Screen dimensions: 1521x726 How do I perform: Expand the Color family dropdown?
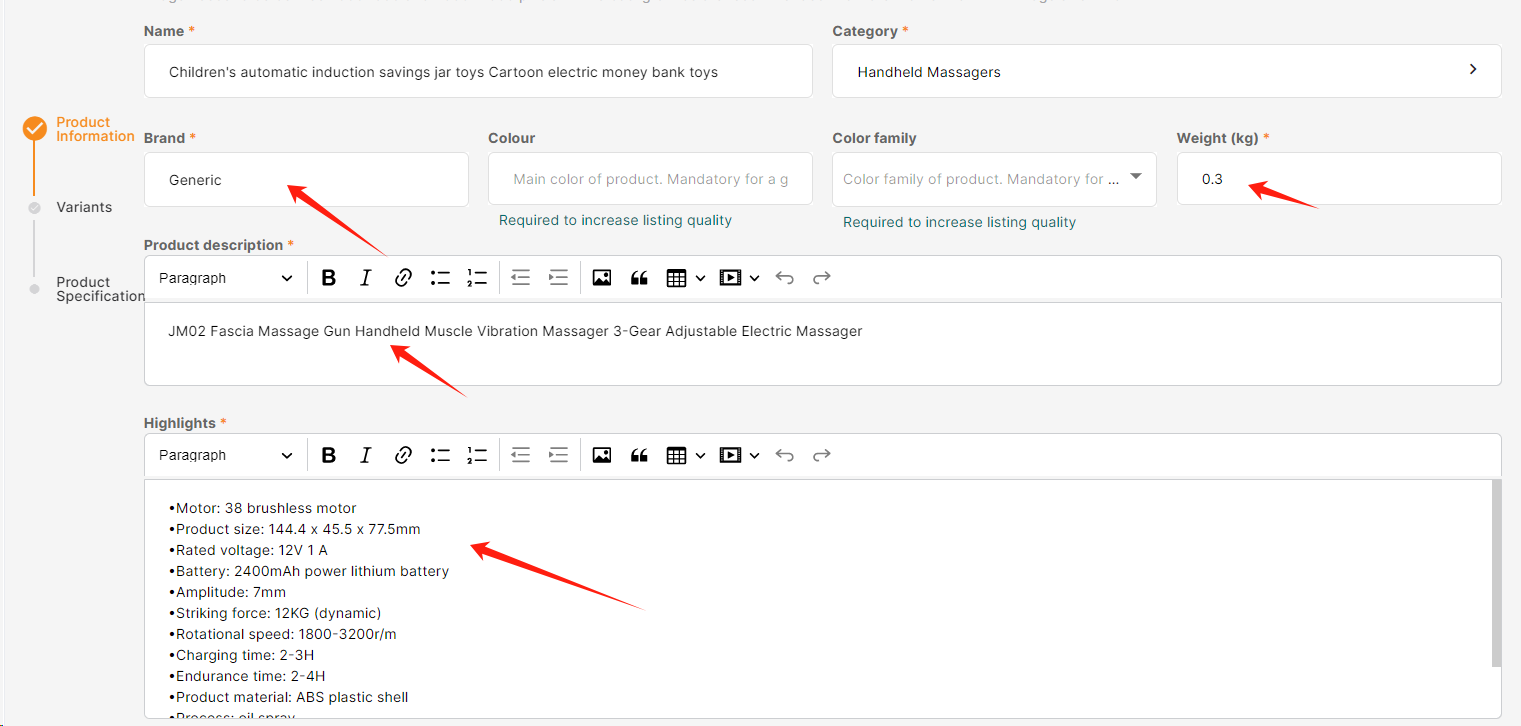pos(1135,178)
